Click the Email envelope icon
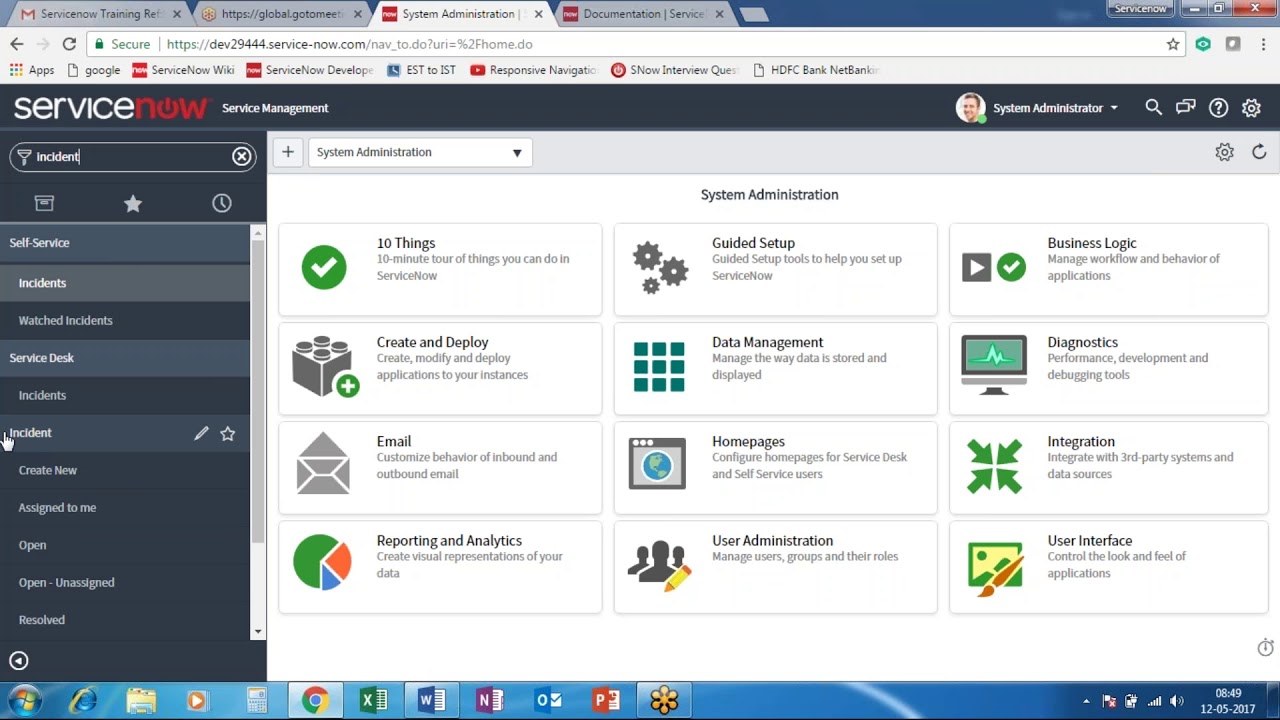Screen dimensions: 1280x720 pos(323,464)
